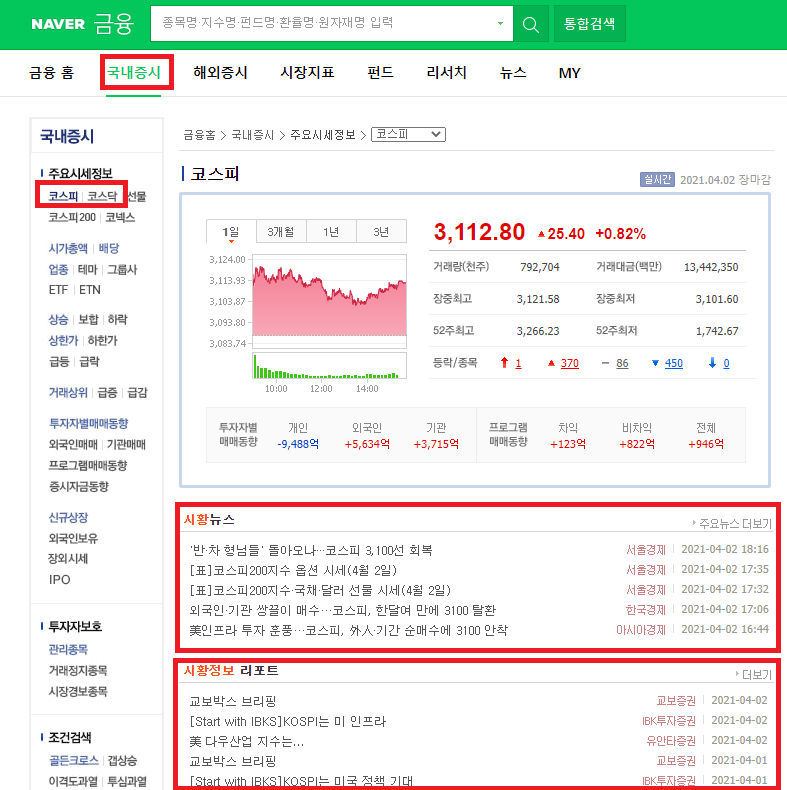
Task: Click the KOSPI intraday price chart
Action: 330,301
